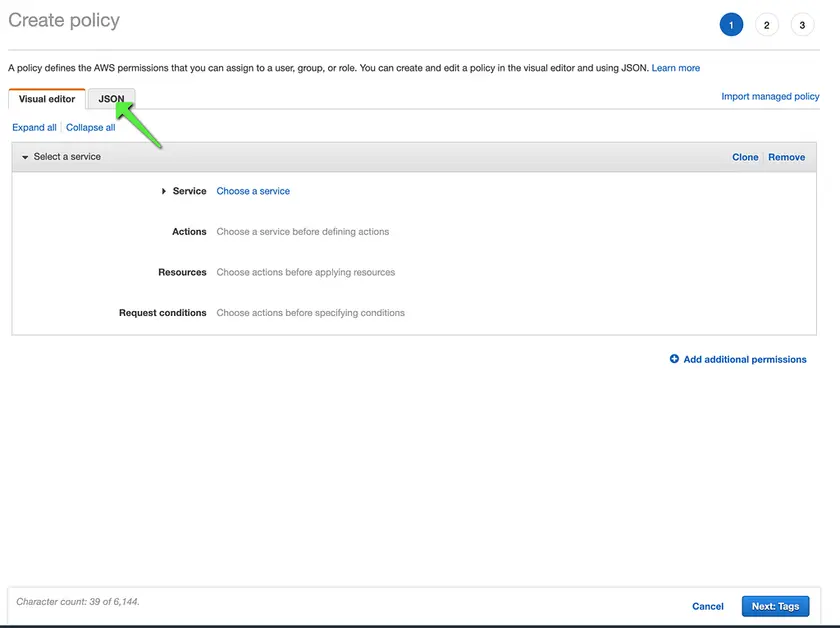Screen dimensions: 840x628
Task: Click 'Choose a service before defining actions' text
Action: [303, 231]
